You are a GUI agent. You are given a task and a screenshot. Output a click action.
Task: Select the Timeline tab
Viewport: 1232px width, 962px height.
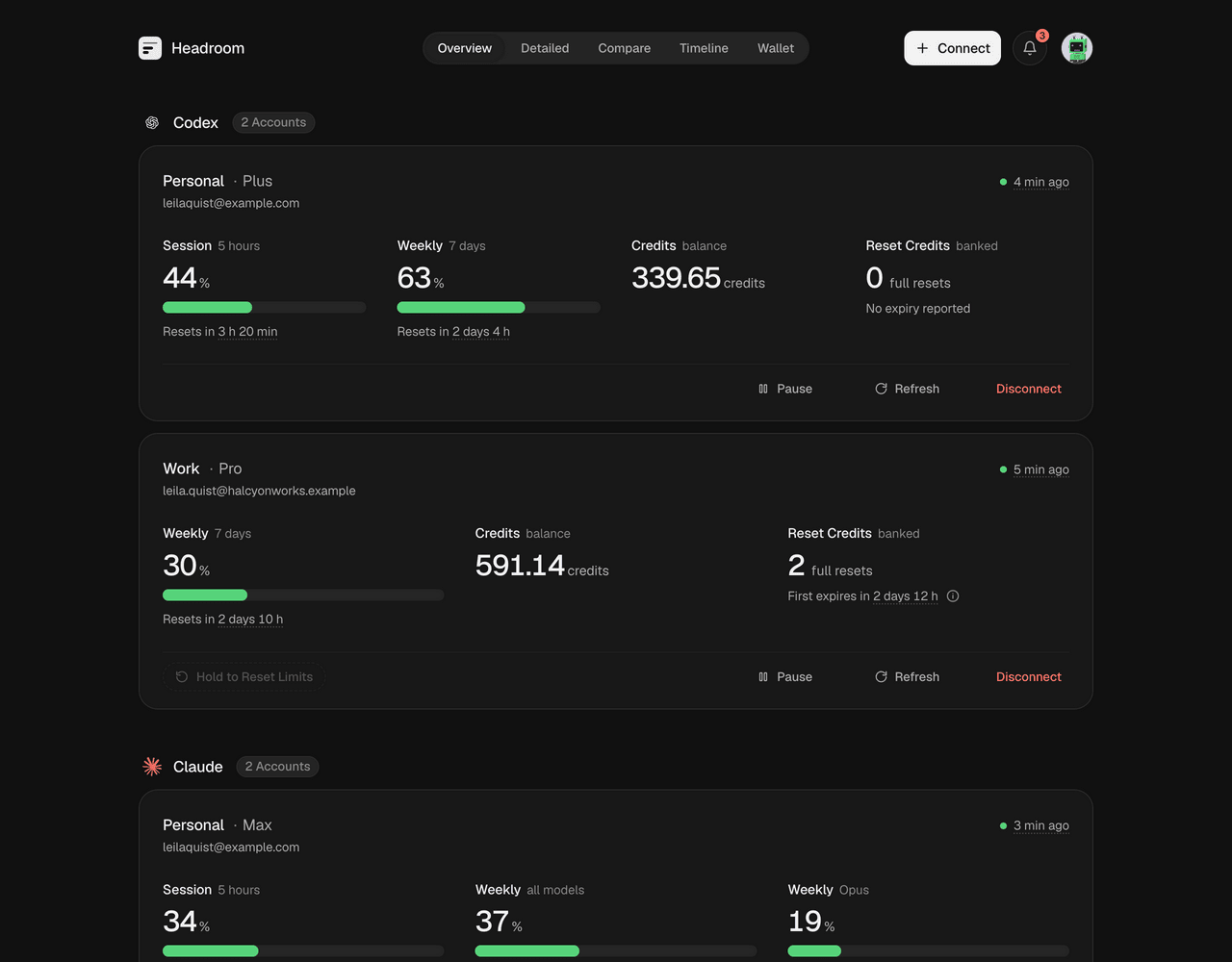[704, 48]
